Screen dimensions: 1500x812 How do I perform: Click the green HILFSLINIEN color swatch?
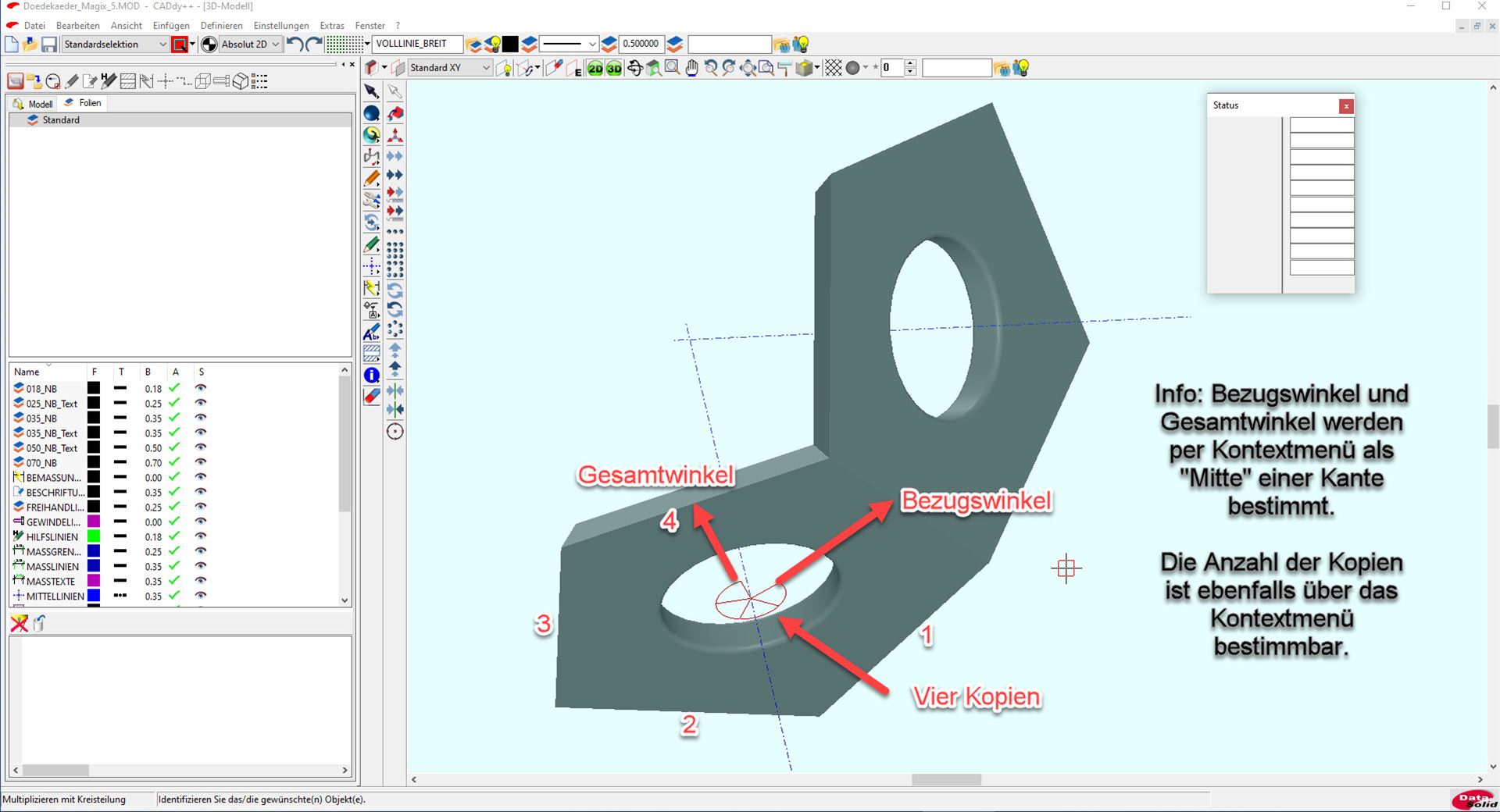[94, 536]
